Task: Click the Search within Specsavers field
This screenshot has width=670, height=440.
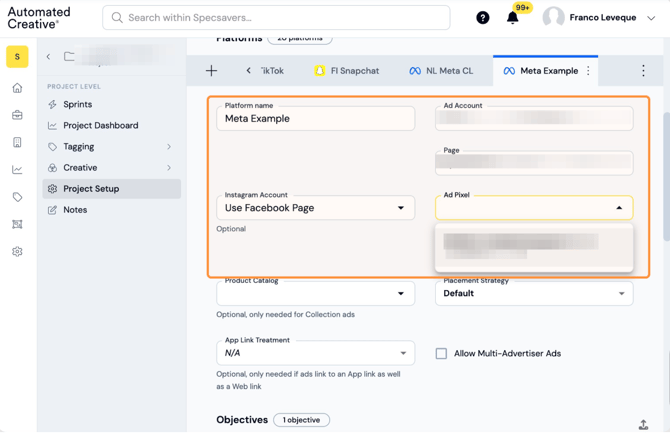Action: click(276, 18)
